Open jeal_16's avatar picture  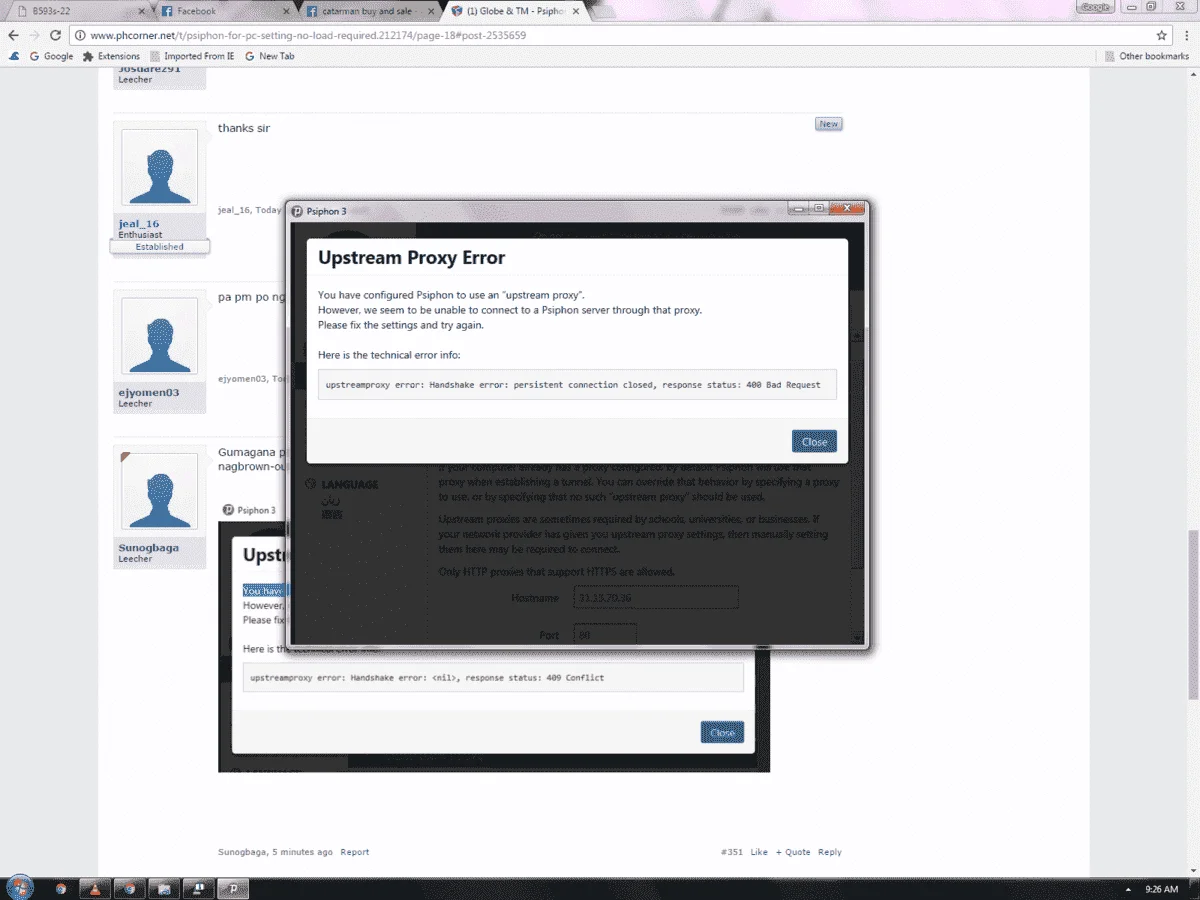159,168
